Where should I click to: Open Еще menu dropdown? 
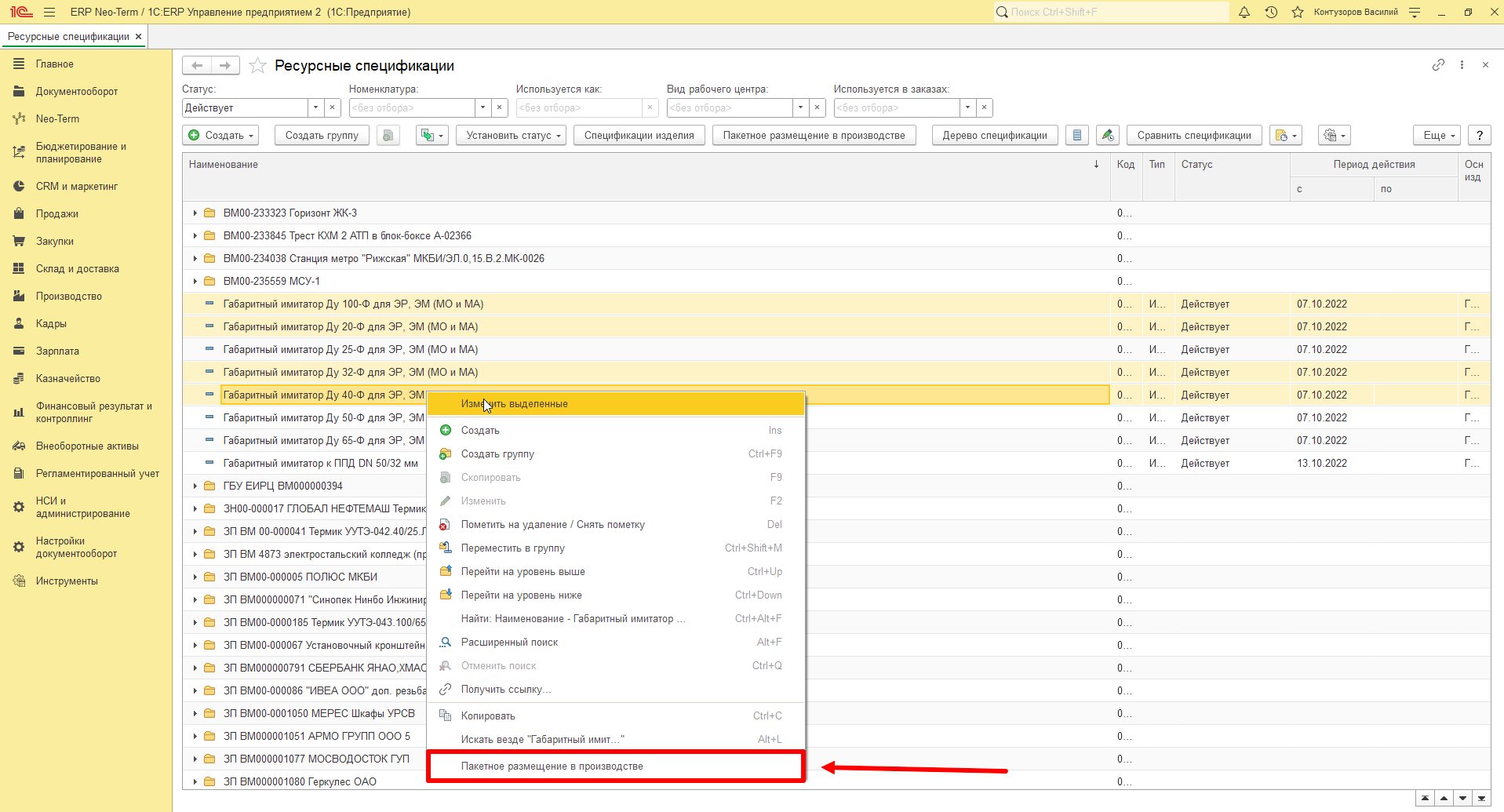tap(1437, 136)
